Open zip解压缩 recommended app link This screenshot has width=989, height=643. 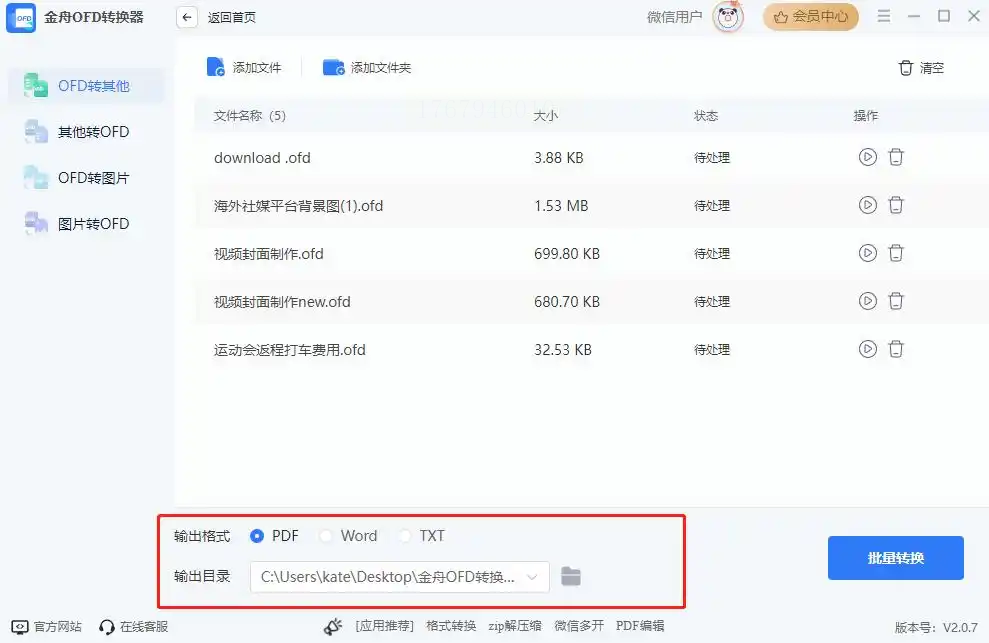click(515, 626)
